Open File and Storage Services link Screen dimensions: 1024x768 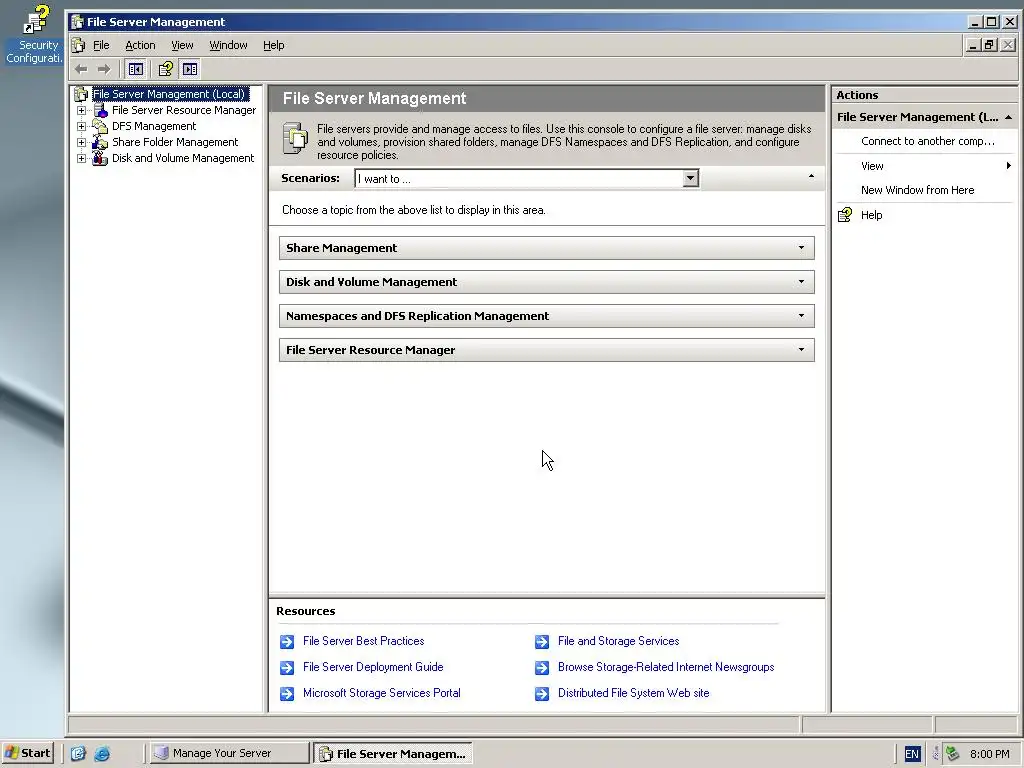pyautogui.click(x=618, y=641)
